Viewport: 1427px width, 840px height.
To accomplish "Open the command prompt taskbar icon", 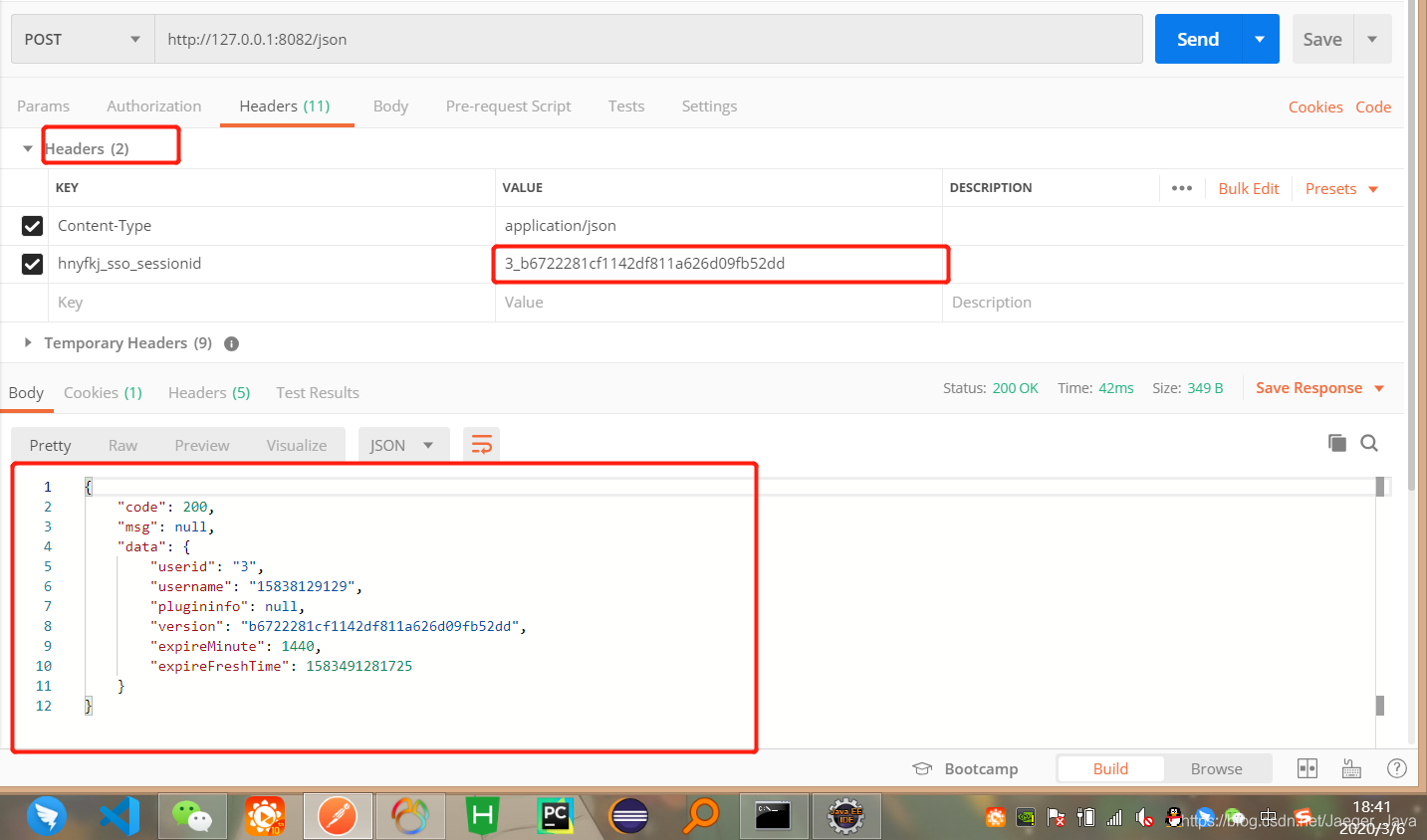I will point(773,816).
